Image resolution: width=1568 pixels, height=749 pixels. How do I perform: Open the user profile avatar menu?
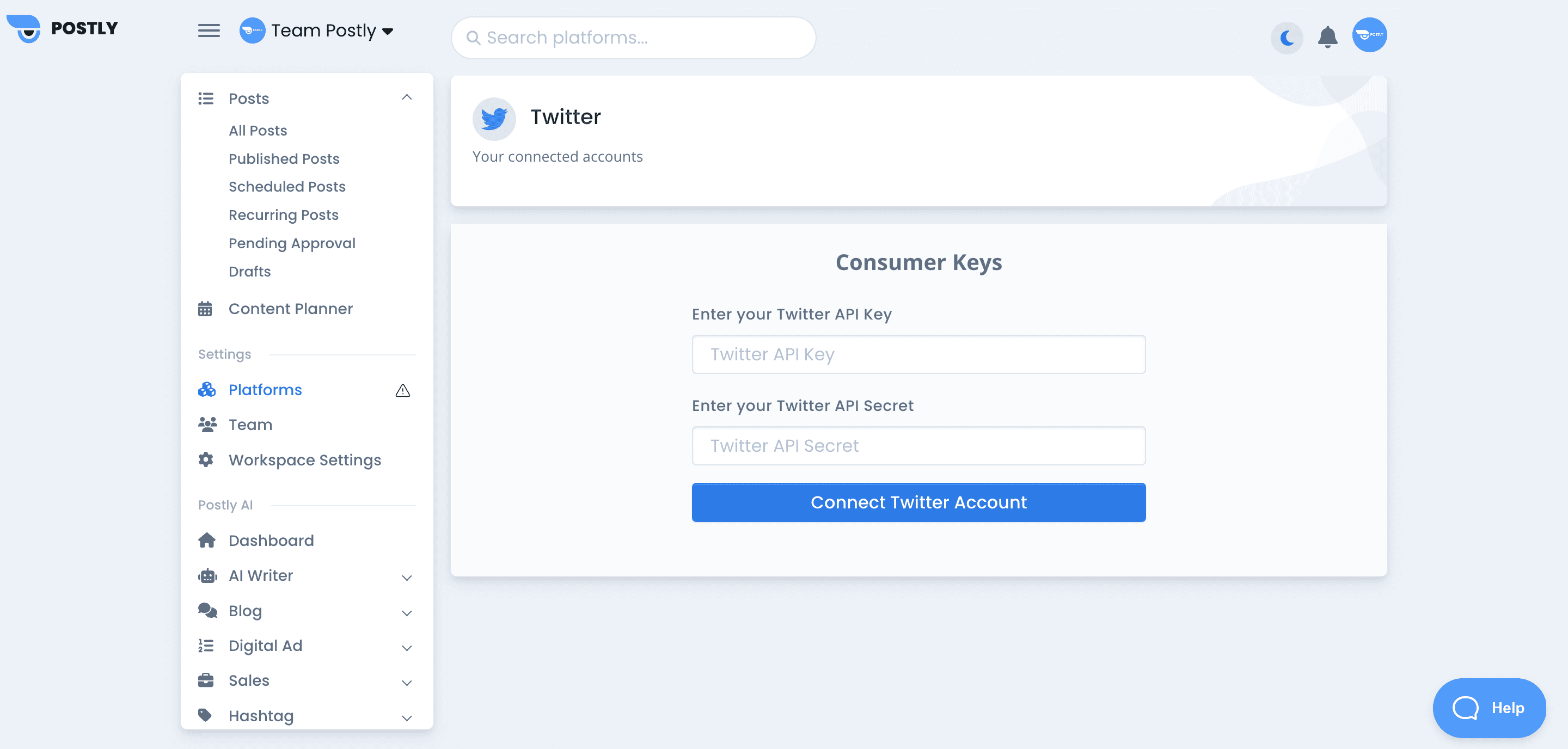[1369, 35]
